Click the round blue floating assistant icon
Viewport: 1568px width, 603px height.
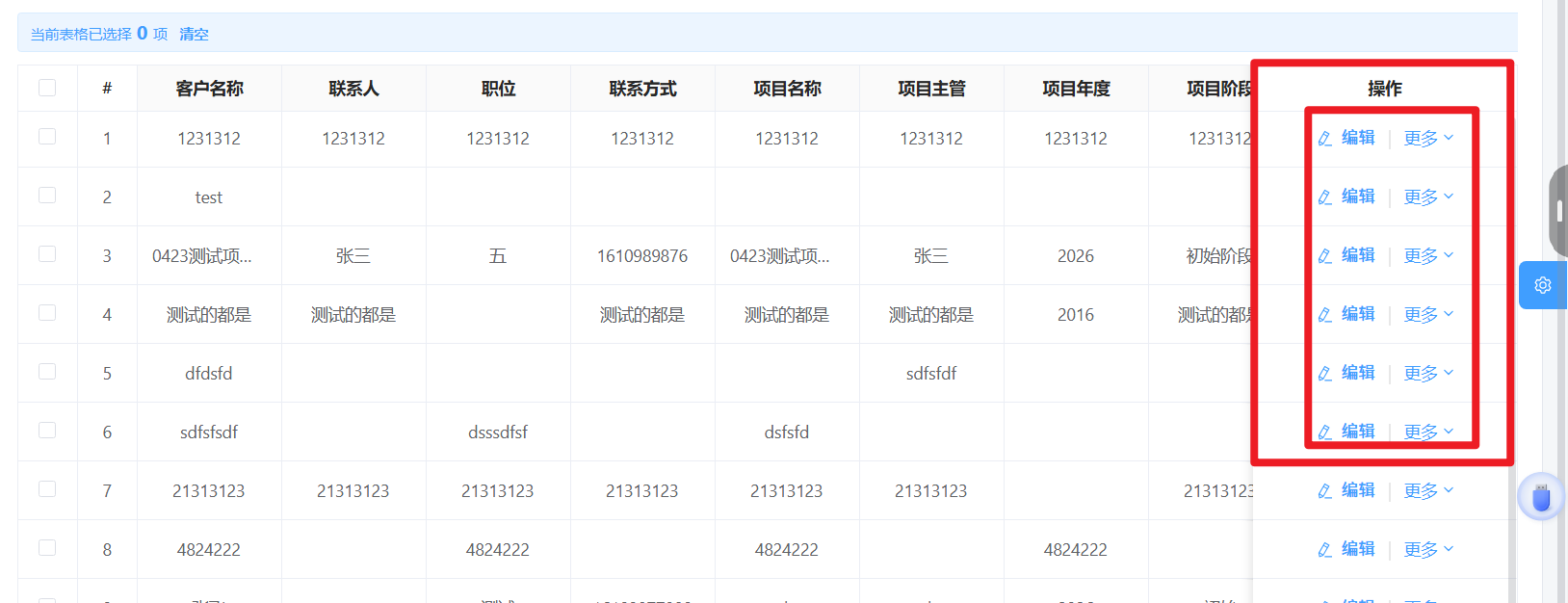click(1541, 497)
